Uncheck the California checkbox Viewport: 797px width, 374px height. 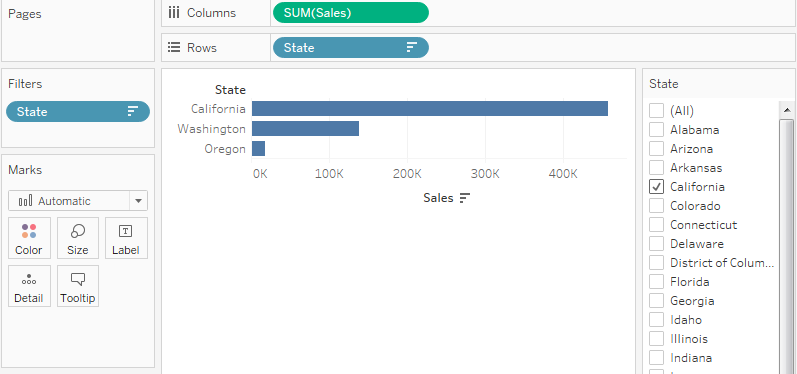click(657, 187)
